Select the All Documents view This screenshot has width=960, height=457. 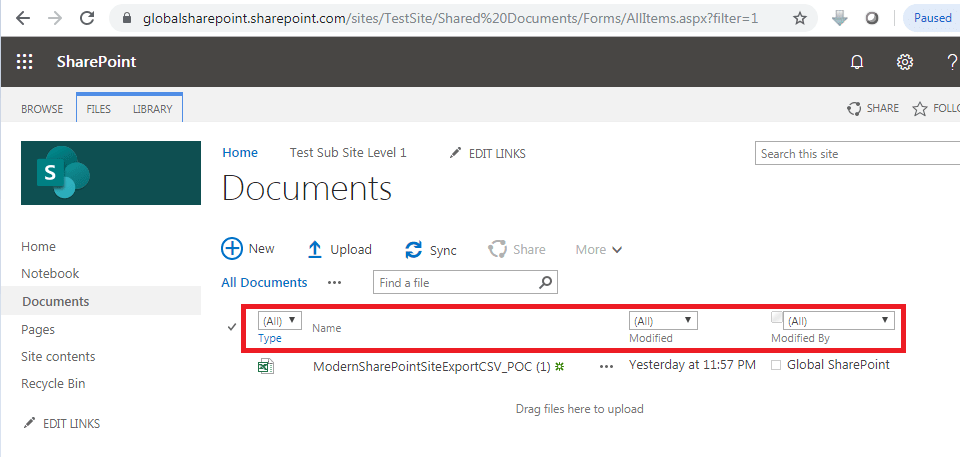[264, 282]
